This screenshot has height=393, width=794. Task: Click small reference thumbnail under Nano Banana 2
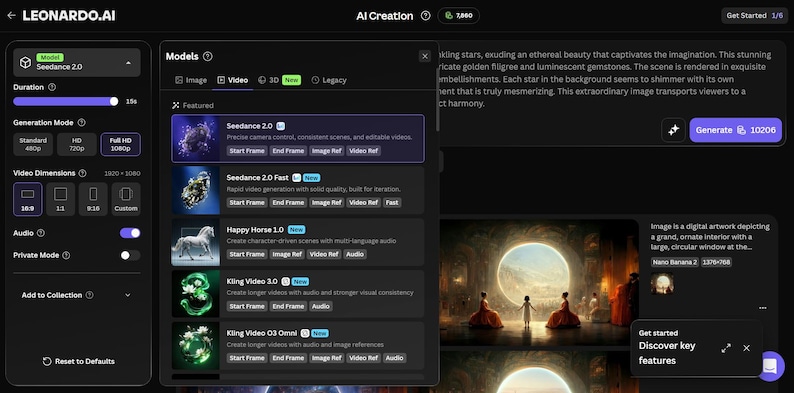pos(662,284)
